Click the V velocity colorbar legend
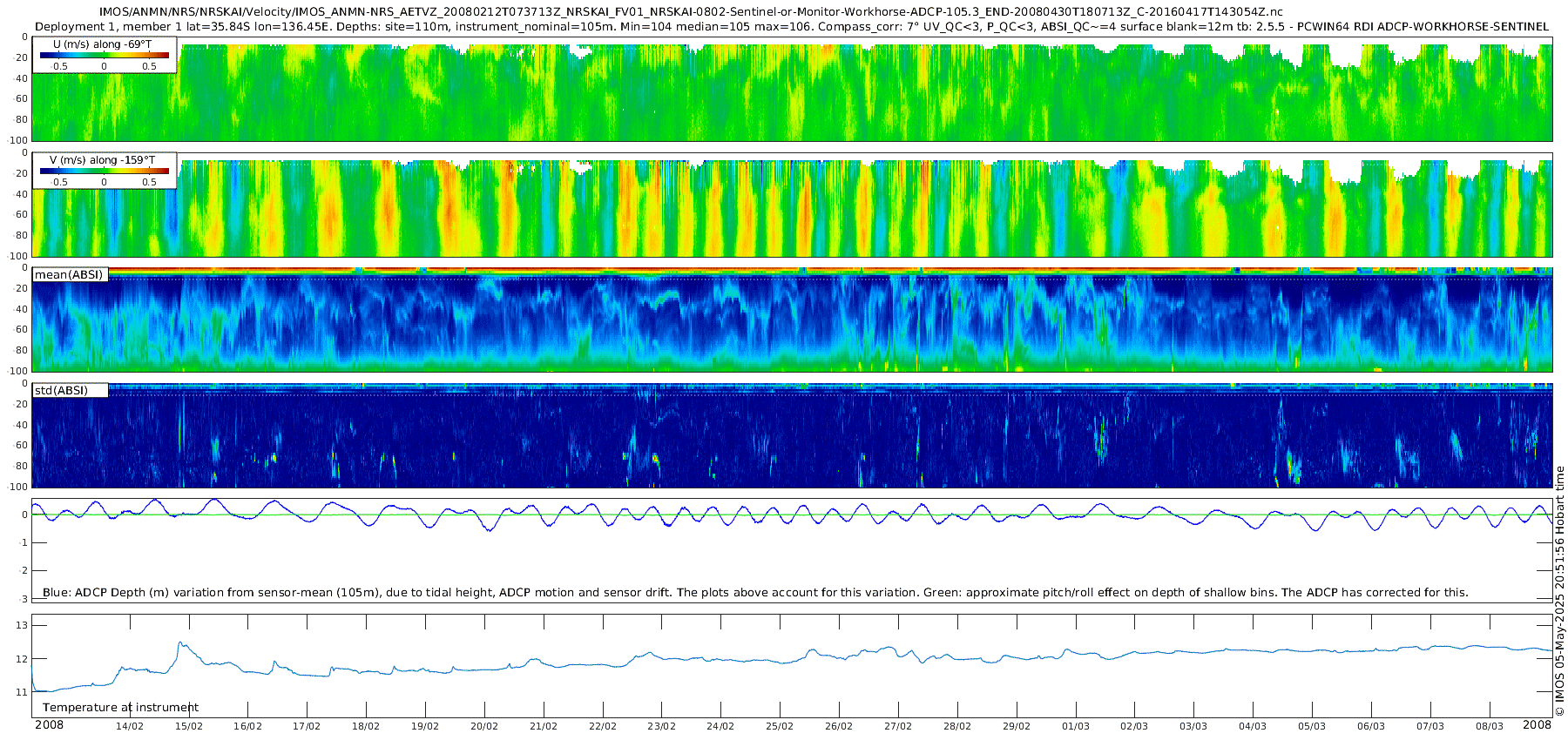 pyautogui.click(x=105, y=171)
